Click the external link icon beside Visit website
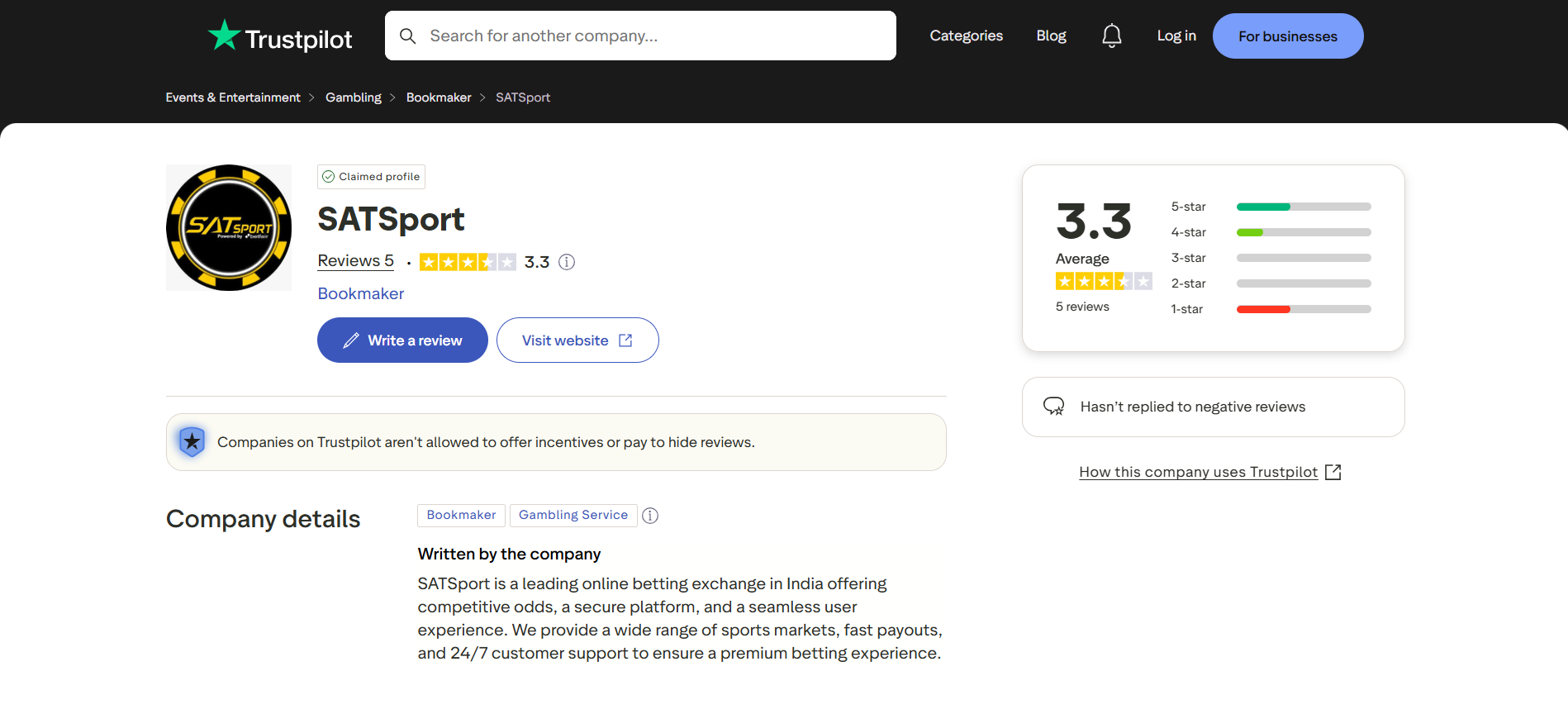The image size is (1568, 714). [x=625, y=340]
